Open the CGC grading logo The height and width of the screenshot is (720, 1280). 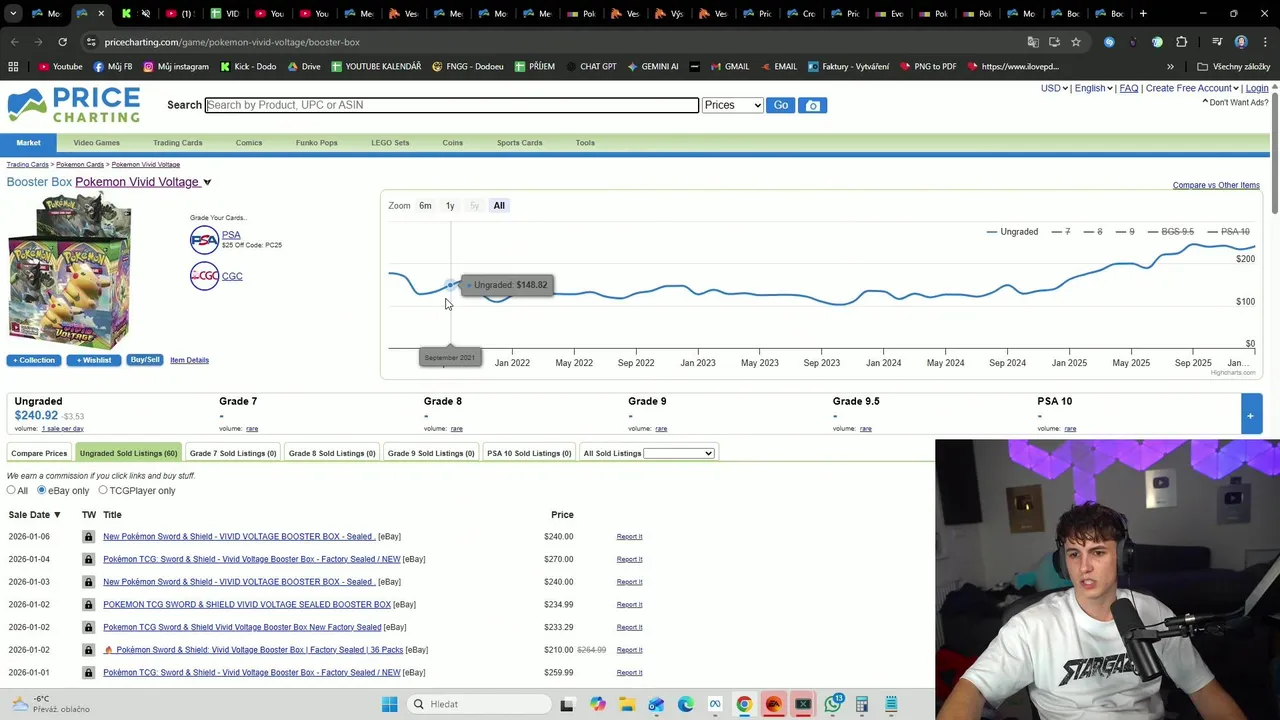click(204, 276)
